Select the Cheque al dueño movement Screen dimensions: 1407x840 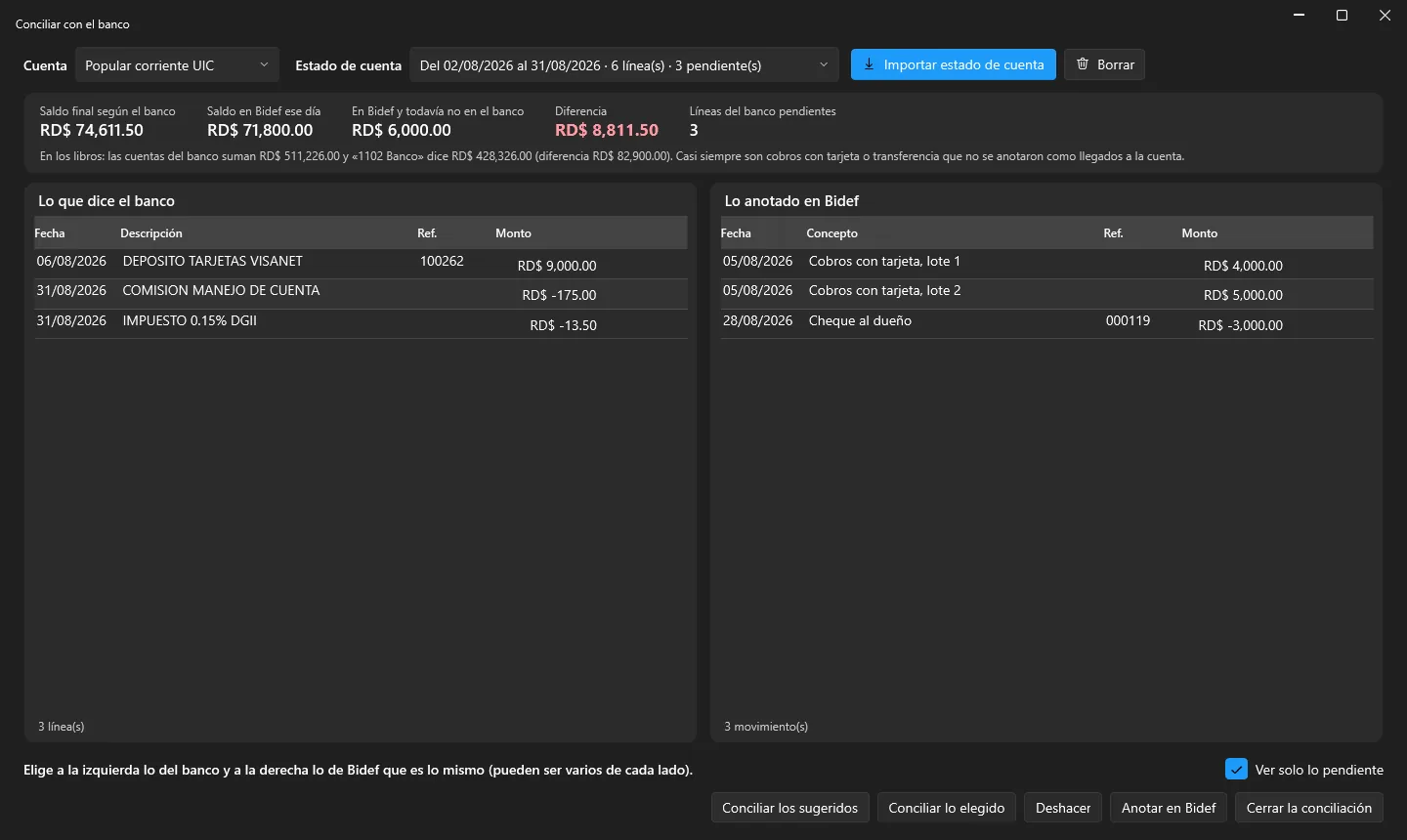(x=1046, y=324)
